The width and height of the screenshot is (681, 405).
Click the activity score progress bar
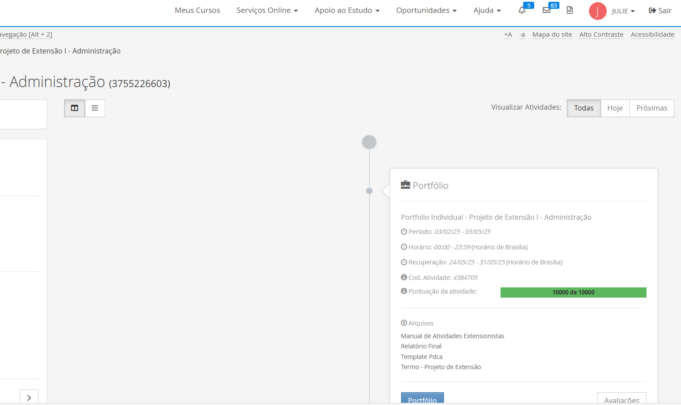click(x=573, y=292)
